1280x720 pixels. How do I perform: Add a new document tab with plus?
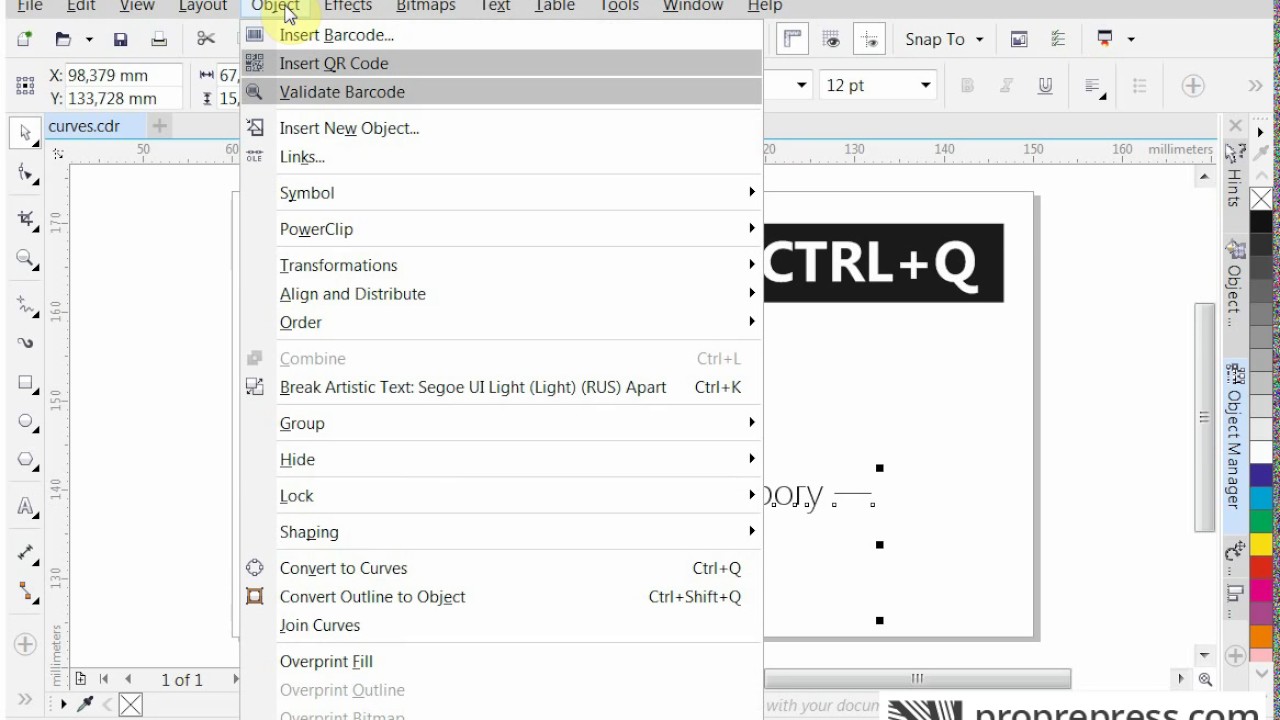pos(159,126)
